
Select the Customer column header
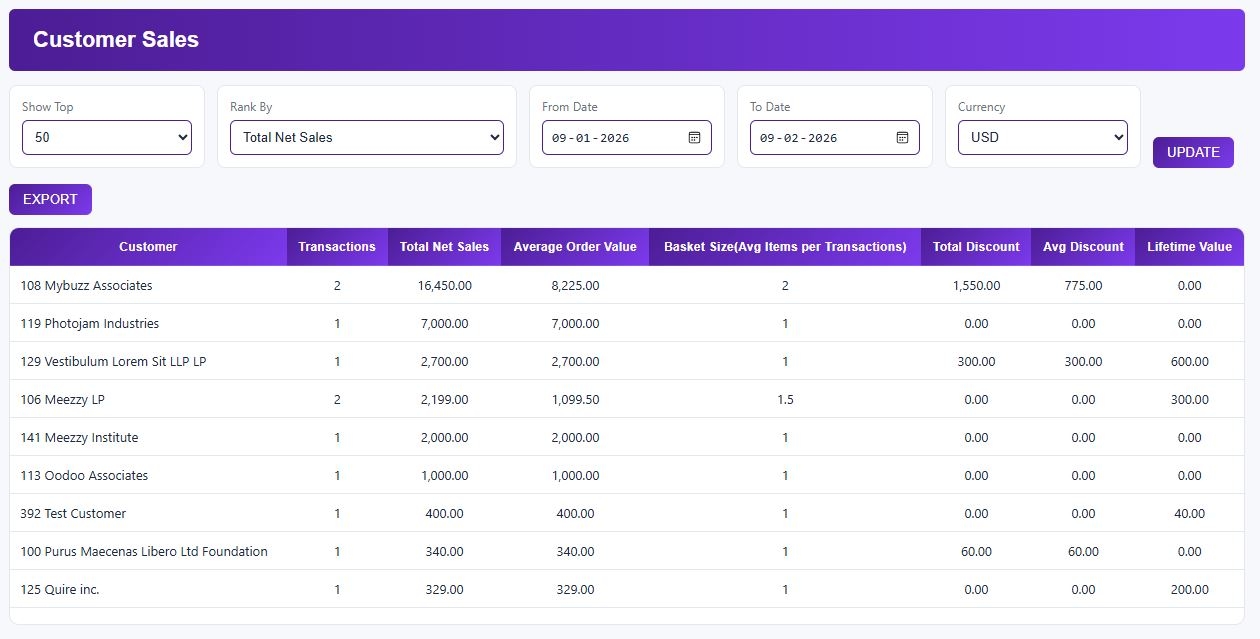148,247
